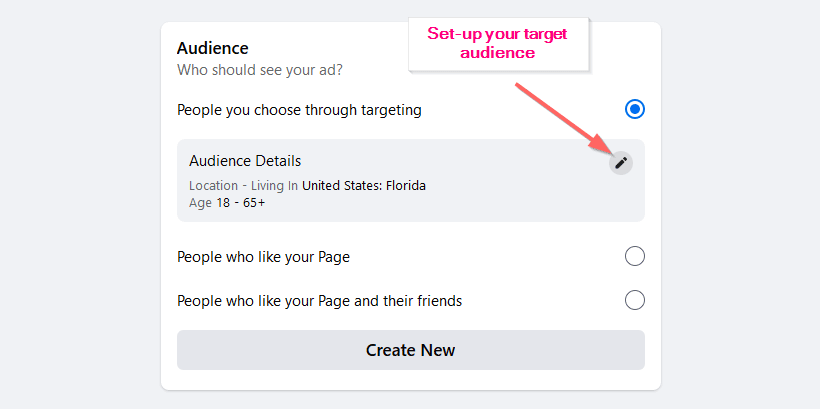Click the "People you choose through targeting" label
Viewport: 820px width, 409px height.
coord(299,110)
